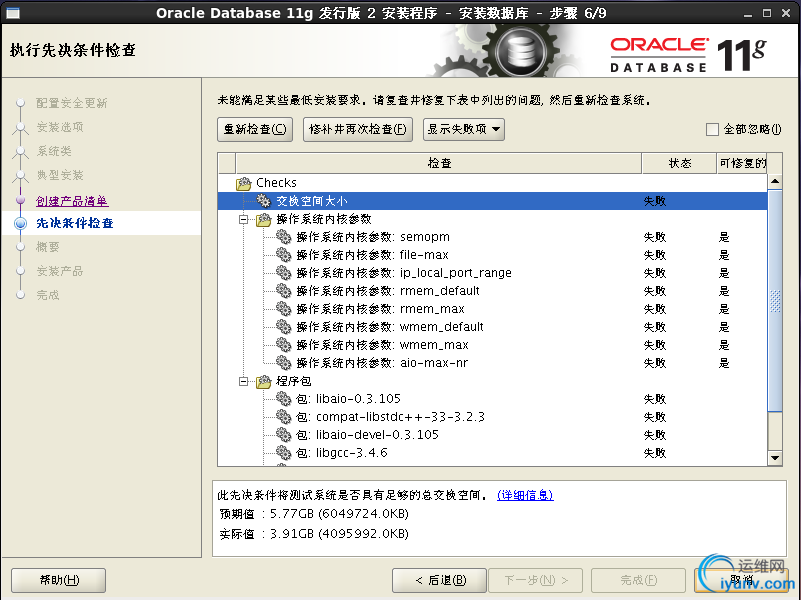Click the 下一步 button
Viewport: 801px width, 600px height.
click(535, 580)
